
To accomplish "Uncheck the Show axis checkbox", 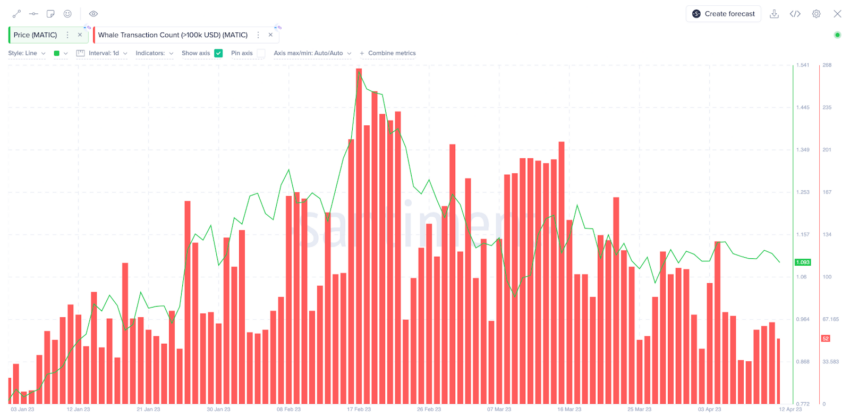I will (218, 53).
